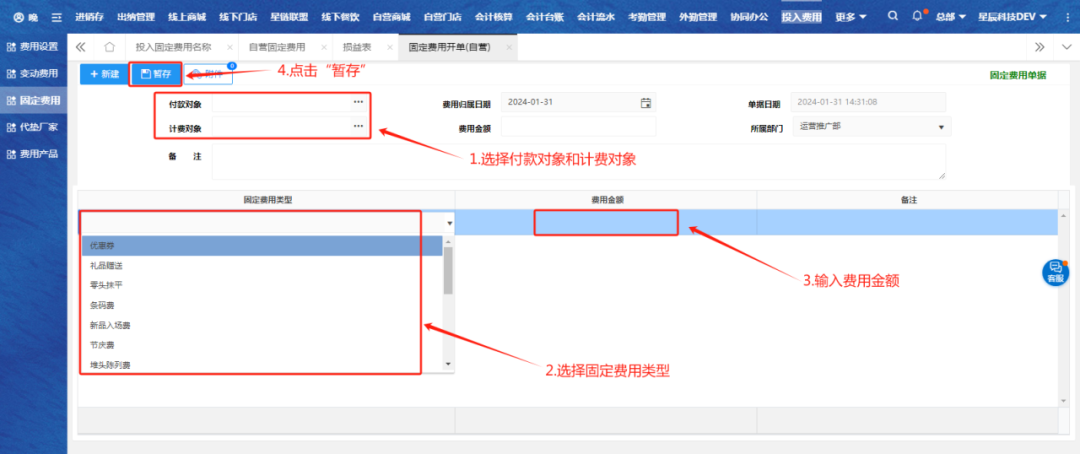Click ellipsis icon in 付款对象 field
1080x454 pixels.
[358, 102]
